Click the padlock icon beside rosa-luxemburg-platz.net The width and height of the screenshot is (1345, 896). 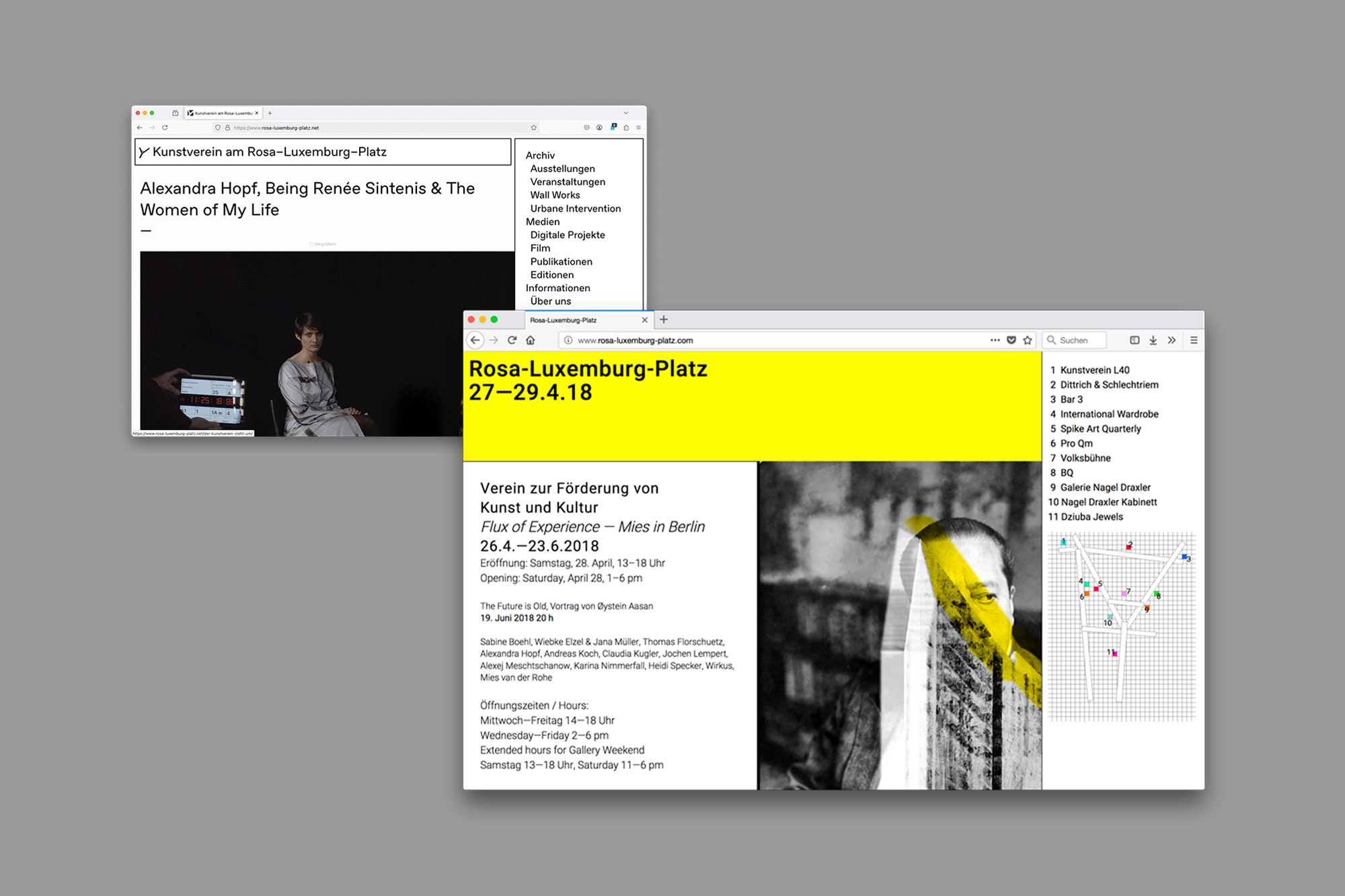click(x=227, y=128)
